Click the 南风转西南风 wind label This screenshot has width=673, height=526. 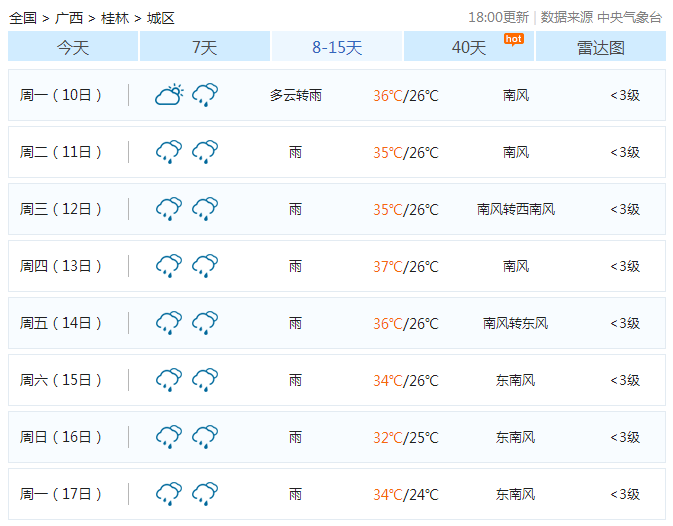pos(516,209)
